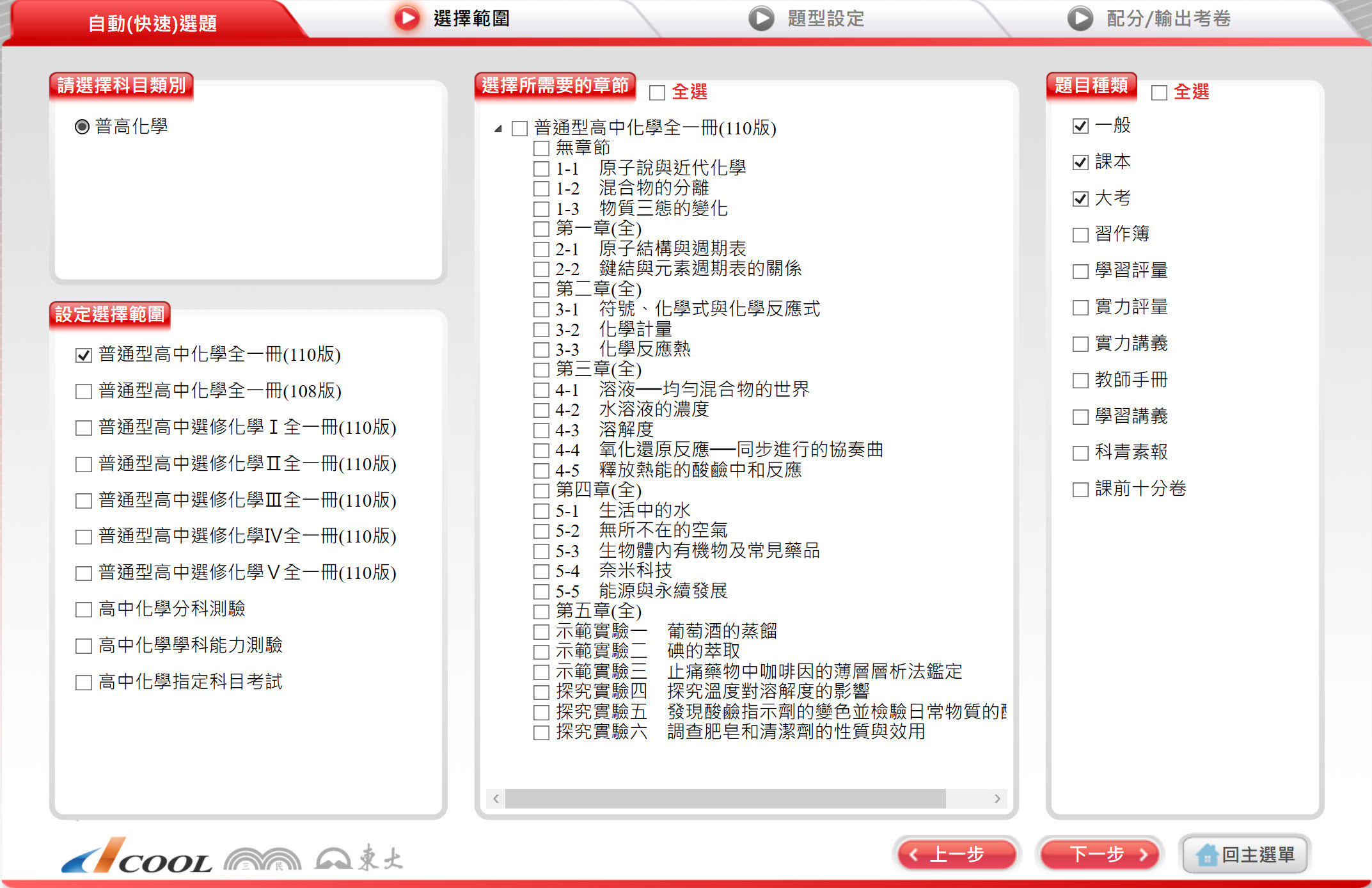Switch to the 自動(快速)選題 tab
This screenshot has height=888, width=1372.
pos(152,24)
